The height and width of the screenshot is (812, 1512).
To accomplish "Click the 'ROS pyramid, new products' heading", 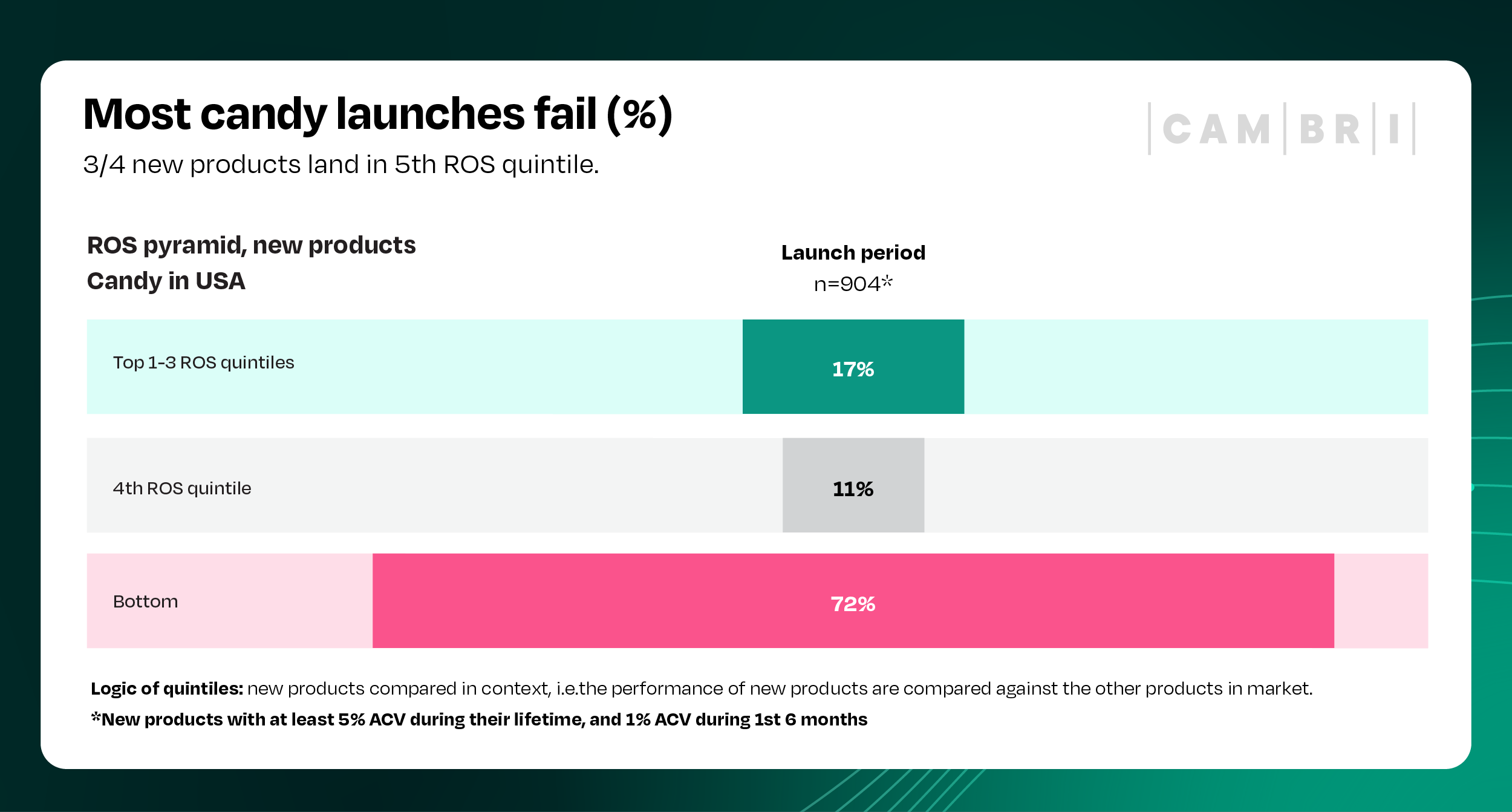I will 251,245.
